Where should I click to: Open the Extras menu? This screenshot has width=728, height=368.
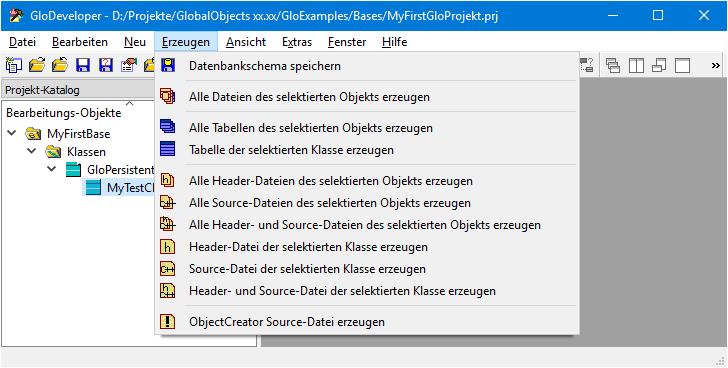pos(297,42)
